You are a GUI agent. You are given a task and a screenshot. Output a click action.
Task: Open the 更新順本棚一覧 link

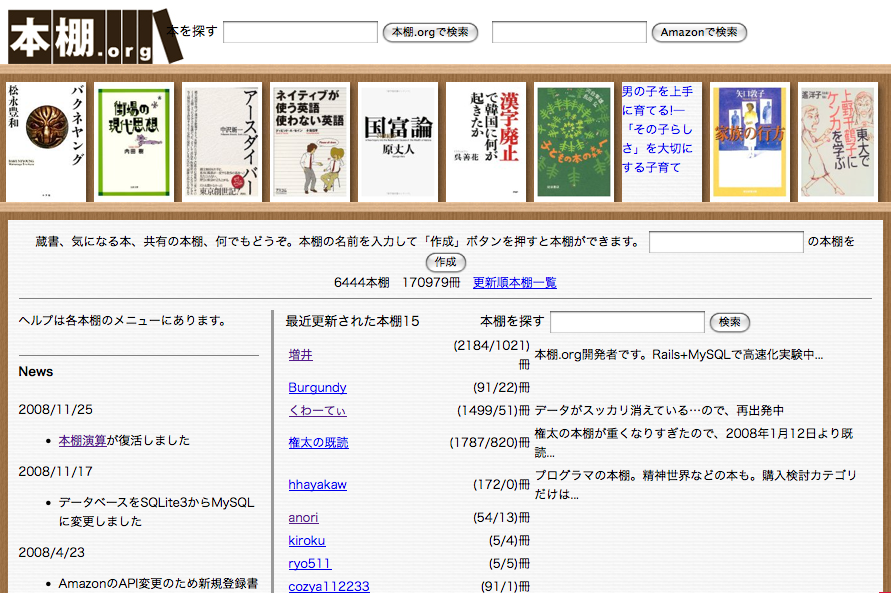[x=514, y=283]
